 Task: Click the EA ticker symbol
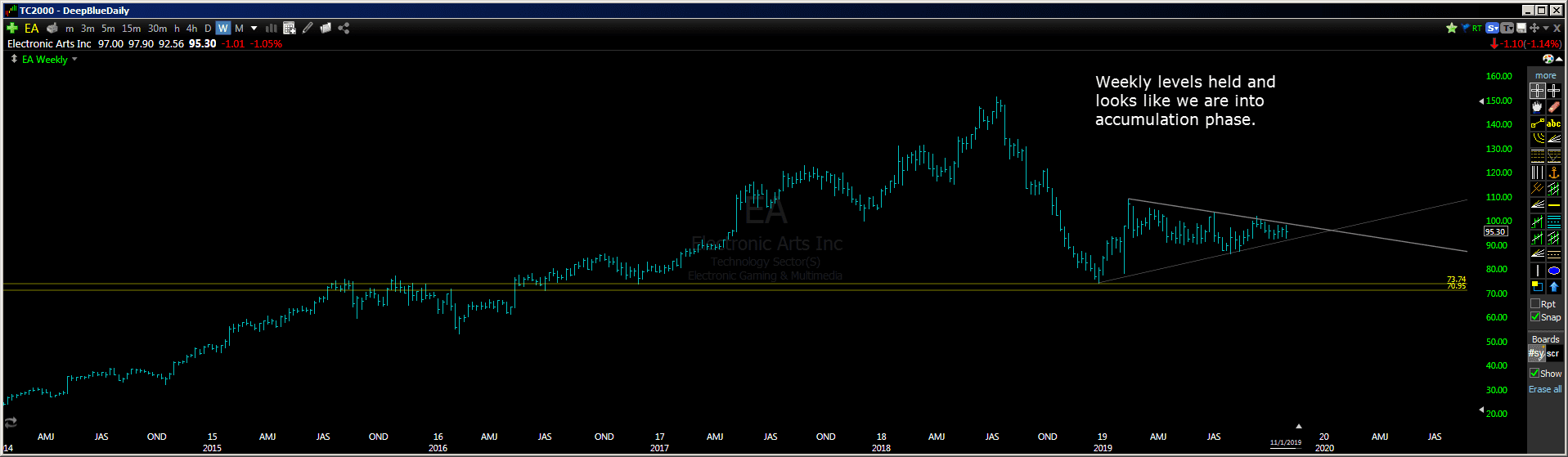click(31, 28)
